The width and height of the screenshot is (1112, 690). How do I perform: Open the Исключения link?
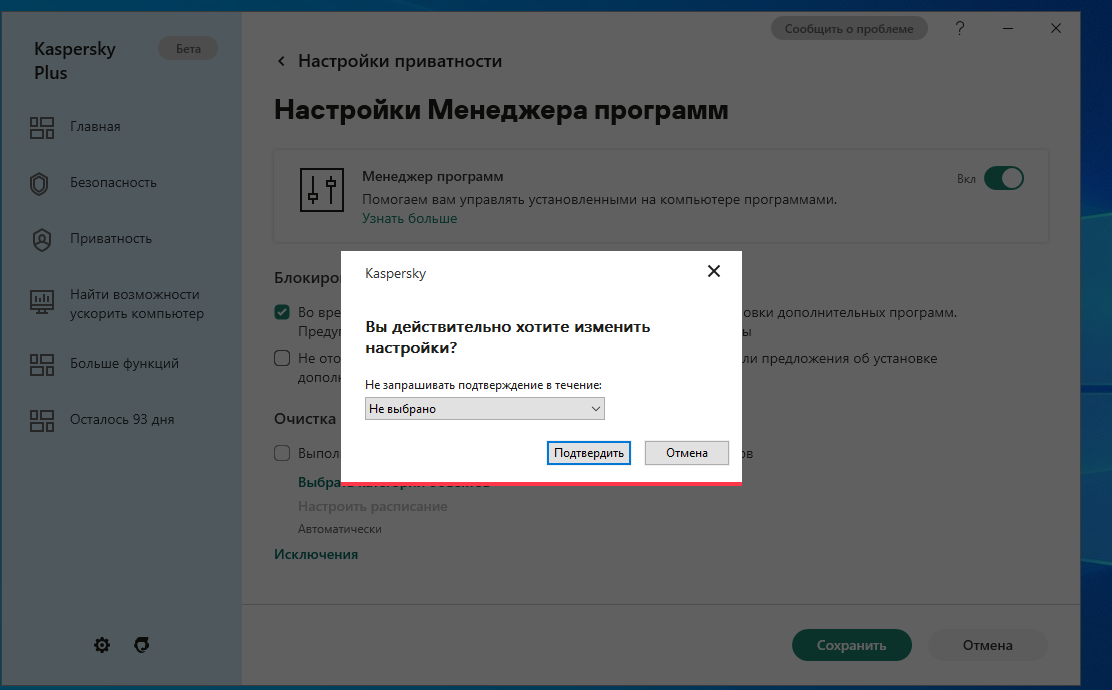[x=316, y=555]
